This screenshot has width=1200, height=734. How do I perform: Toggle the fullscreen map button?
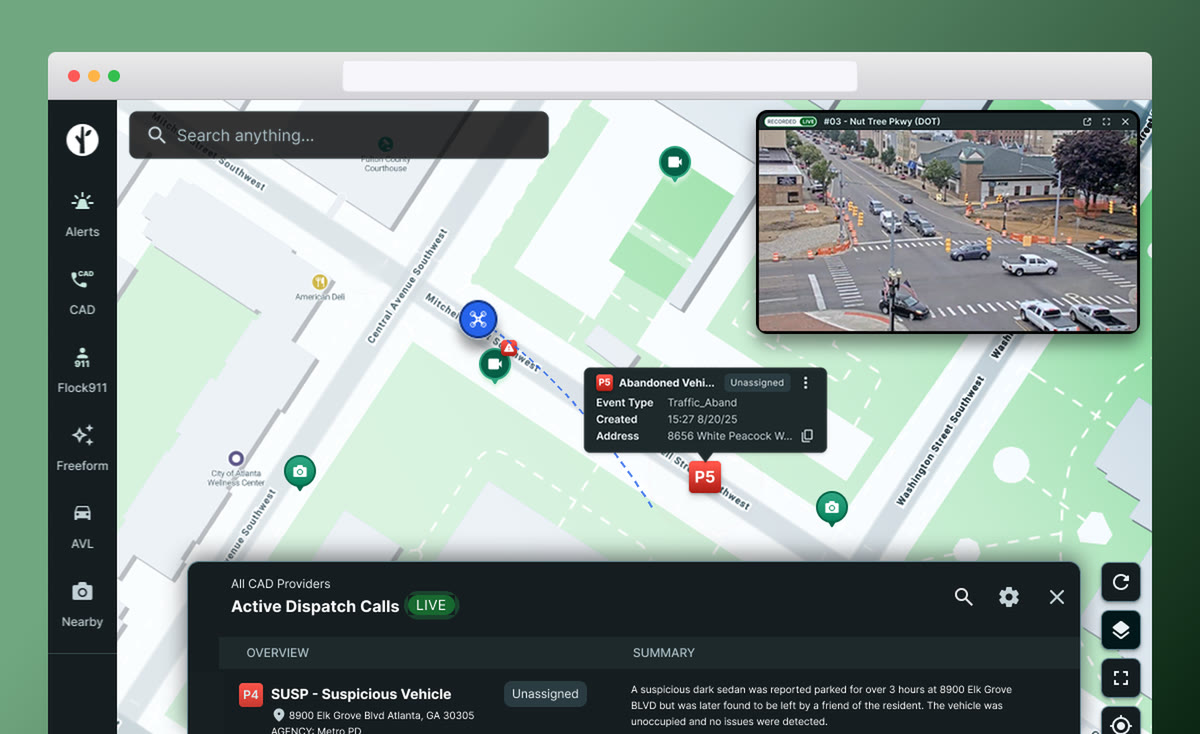pos(1121,678)
